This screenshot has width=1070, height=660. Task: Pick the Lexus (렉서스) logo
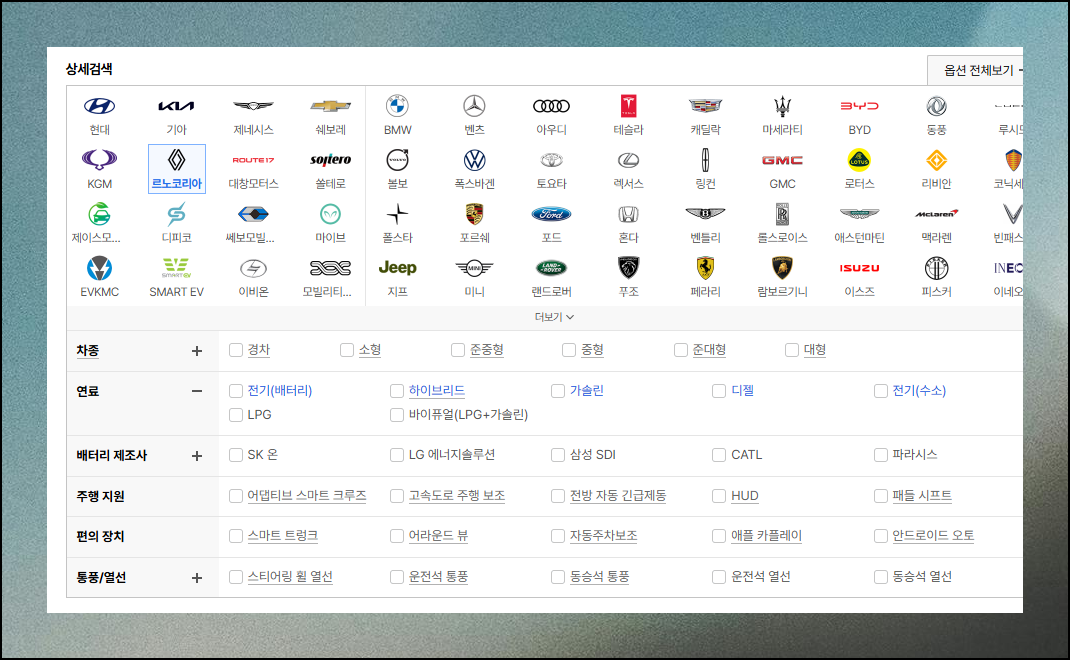point(628,160)
